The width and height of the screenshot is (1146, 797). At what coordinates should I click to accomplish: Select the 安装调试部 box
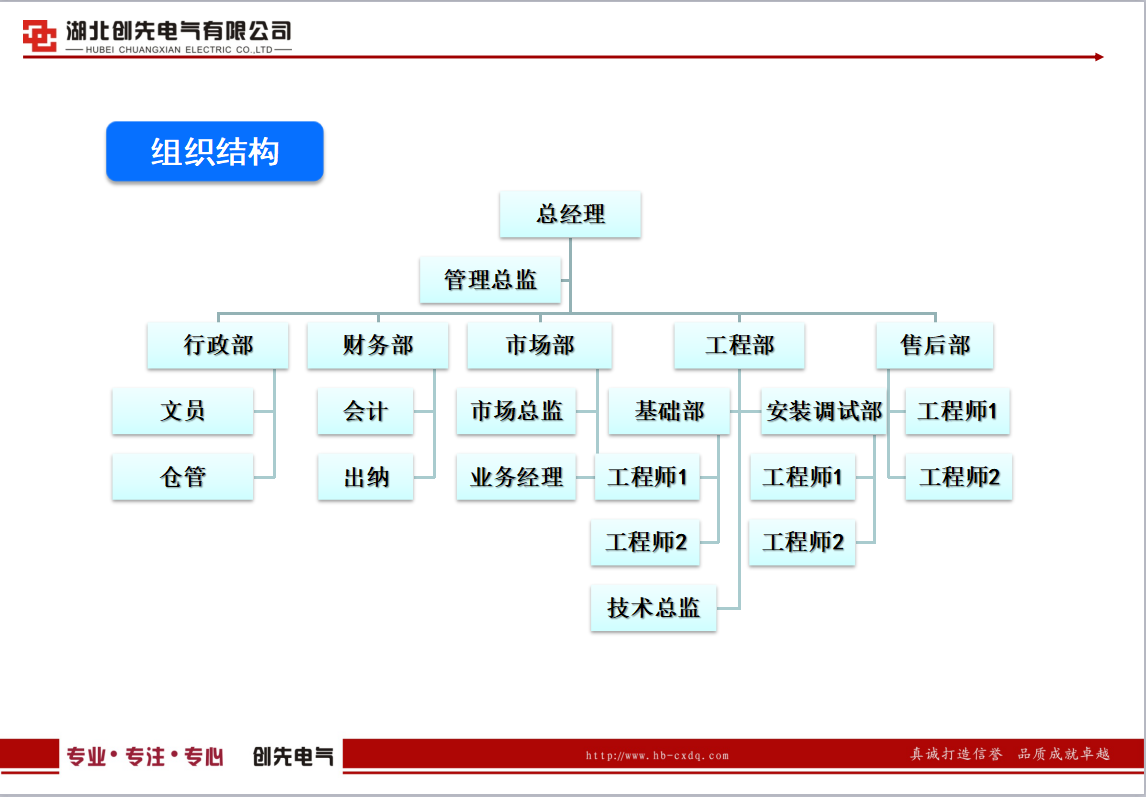coord(824,411)
